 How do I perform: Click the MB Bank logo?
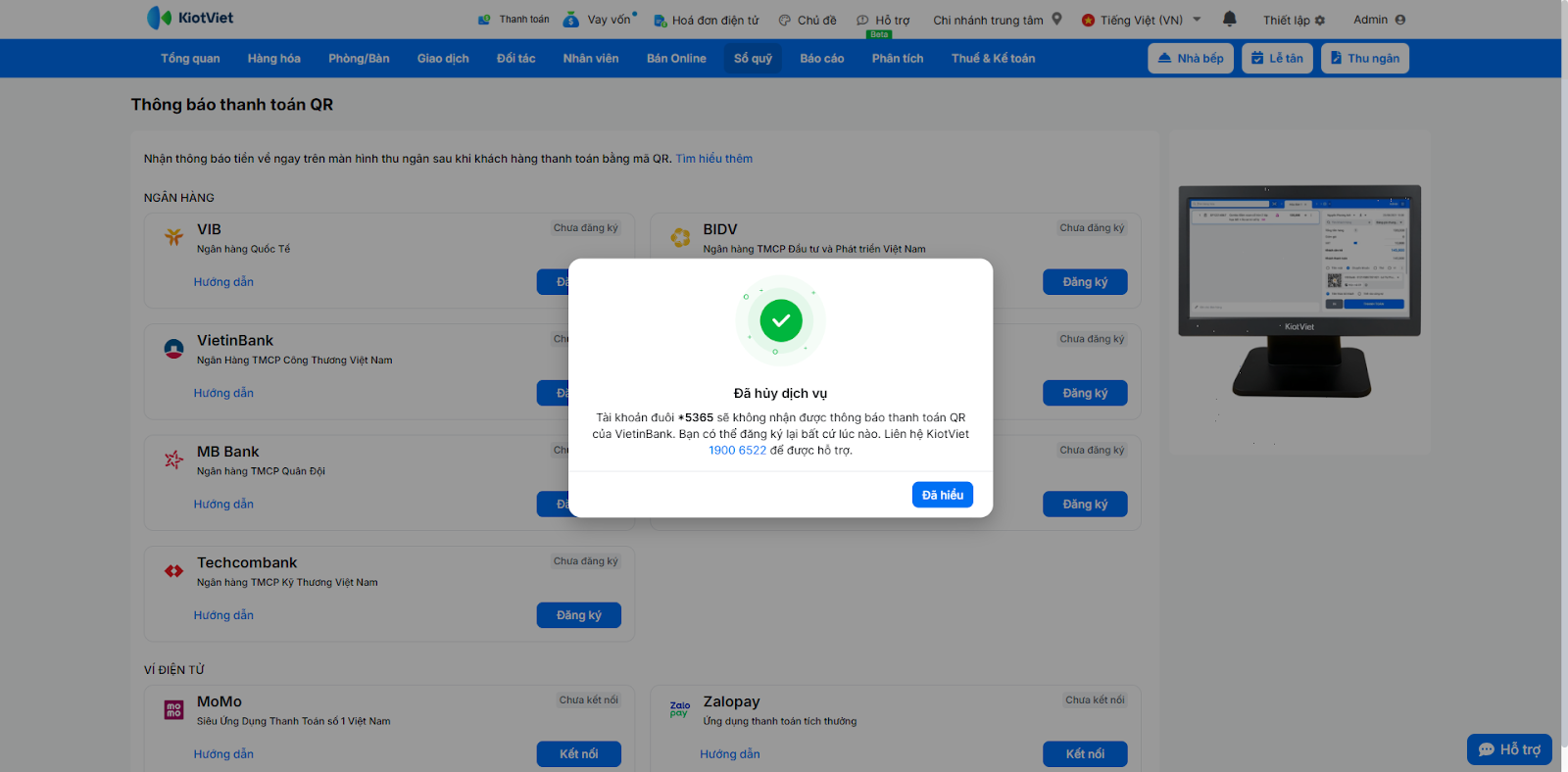(x=173, y=459)
